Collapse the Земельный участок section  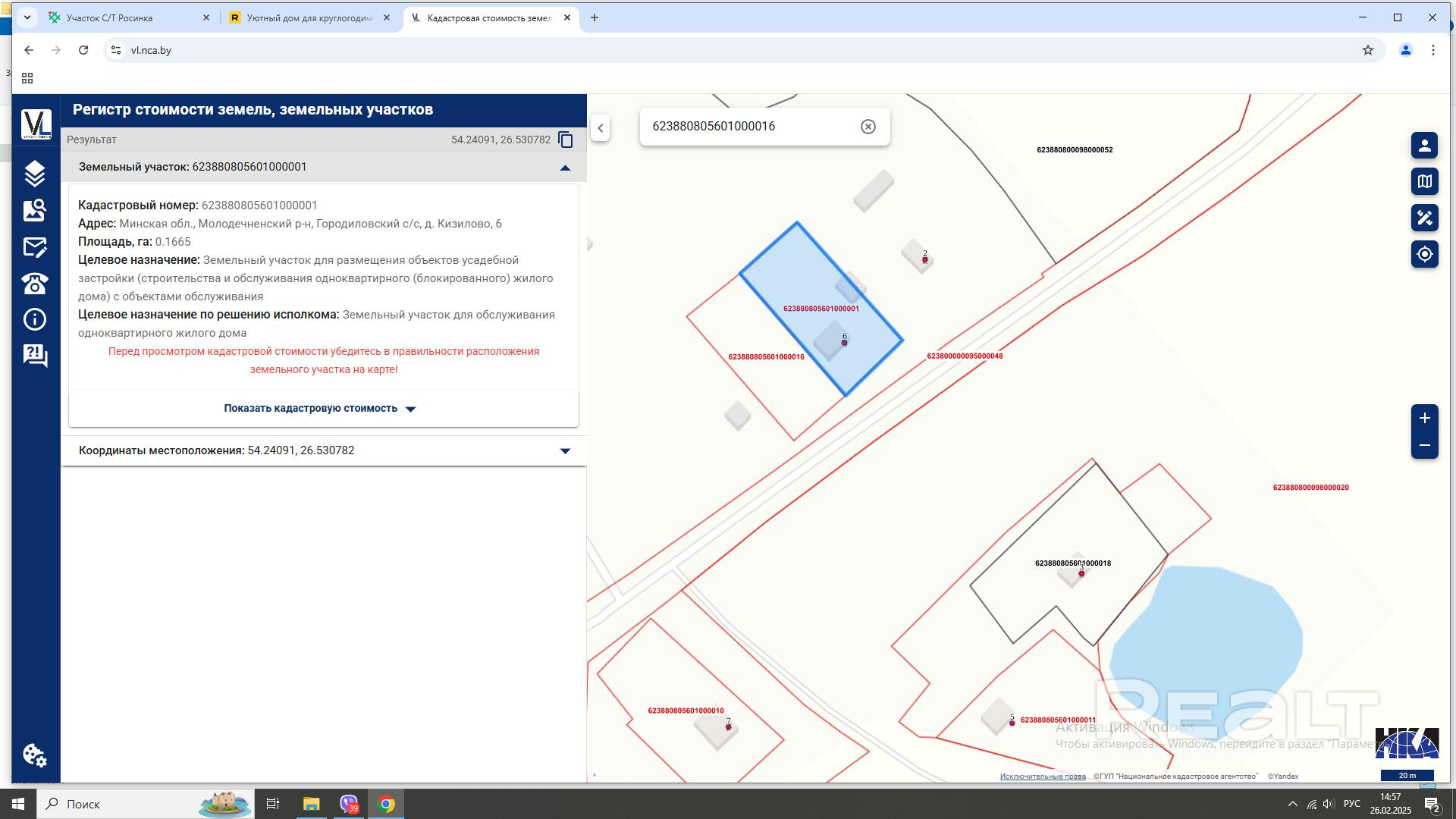[564, 168]
